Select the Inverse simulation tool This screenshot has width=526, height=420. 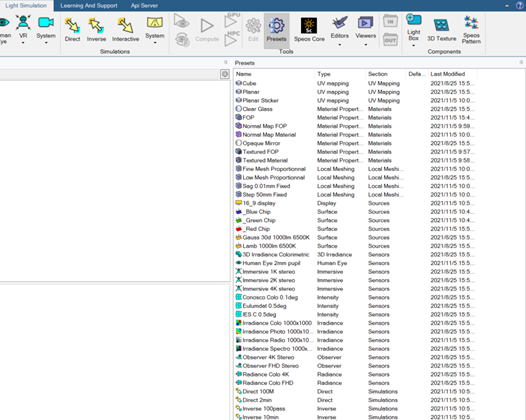click(96, 30)
